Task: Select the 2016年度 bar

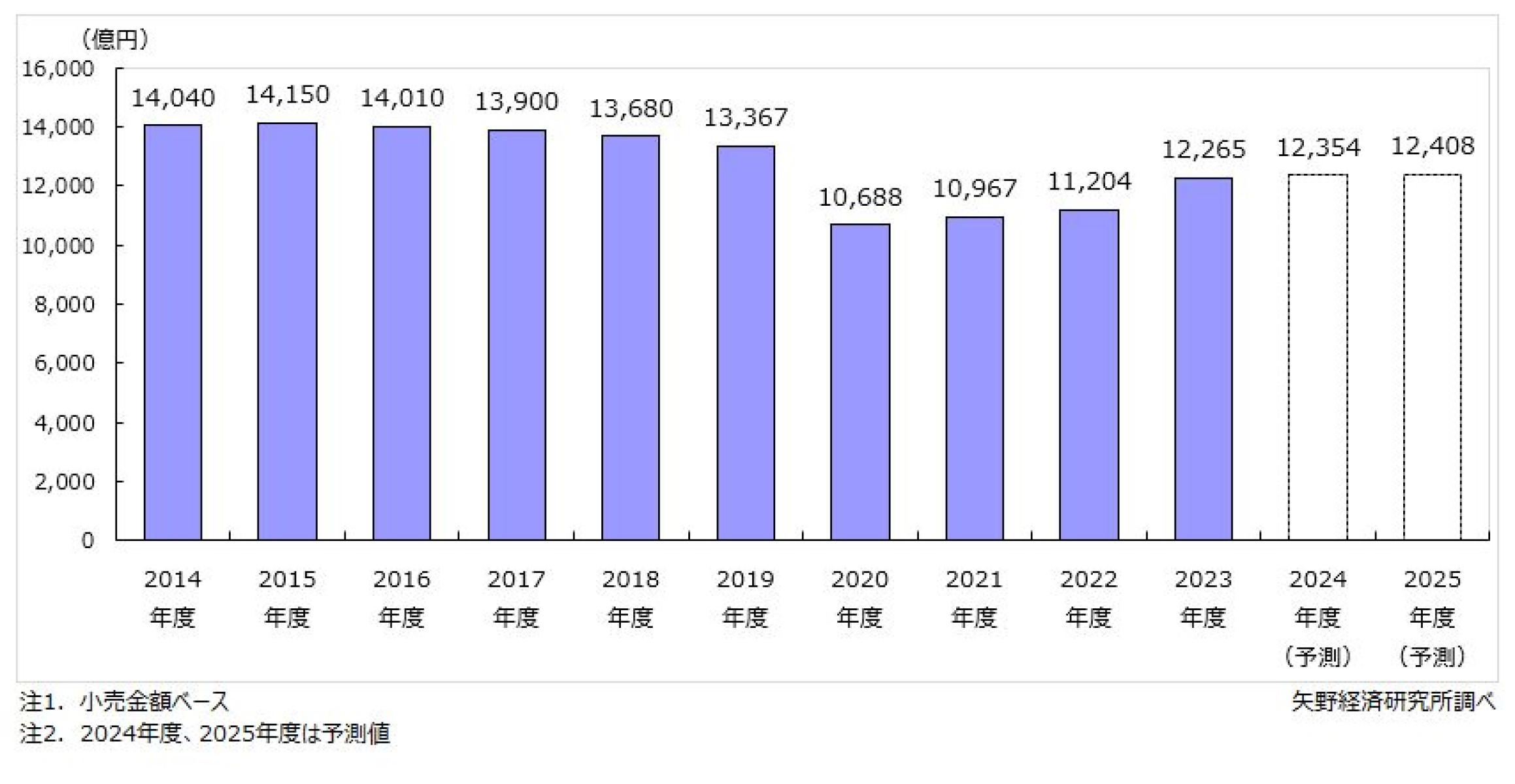Action: (x=401, y=333)
